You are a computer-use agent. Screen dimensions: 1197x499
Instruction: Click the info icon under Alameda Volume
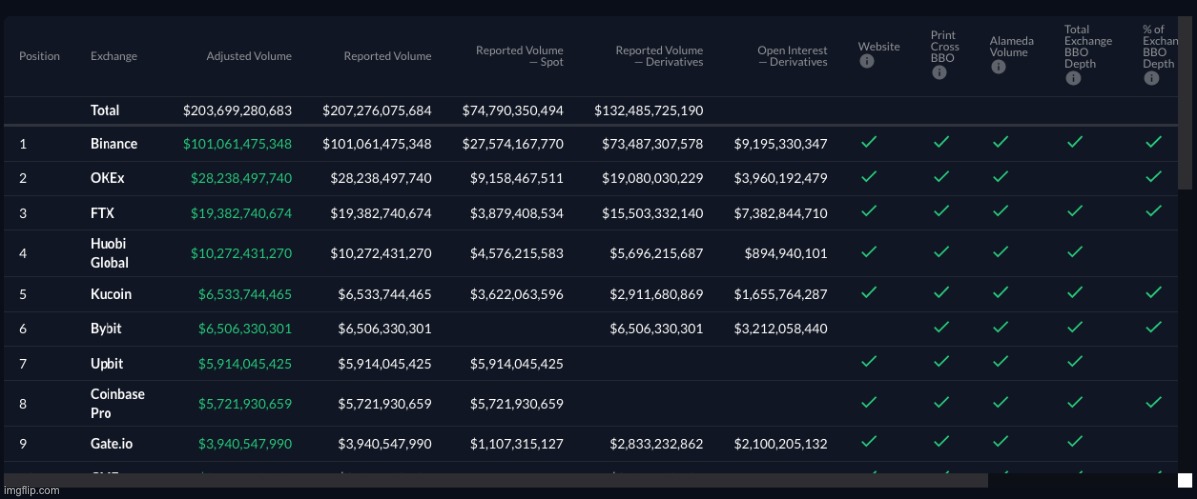(x=998, y=67)
